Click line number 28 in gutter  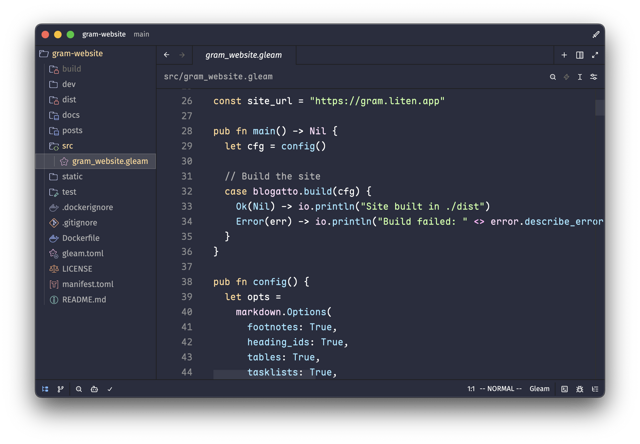tap(187, 131)
